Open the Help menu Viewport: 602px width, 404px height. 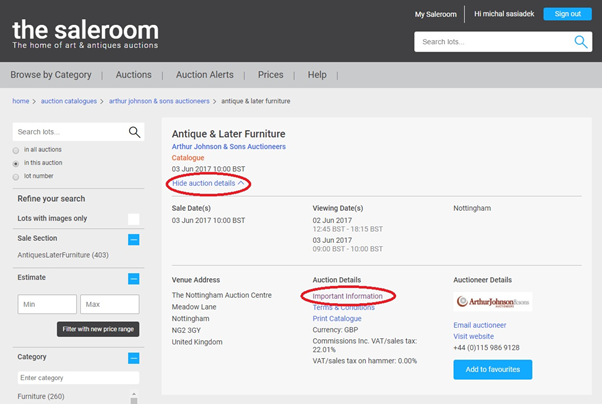point(317,75)
